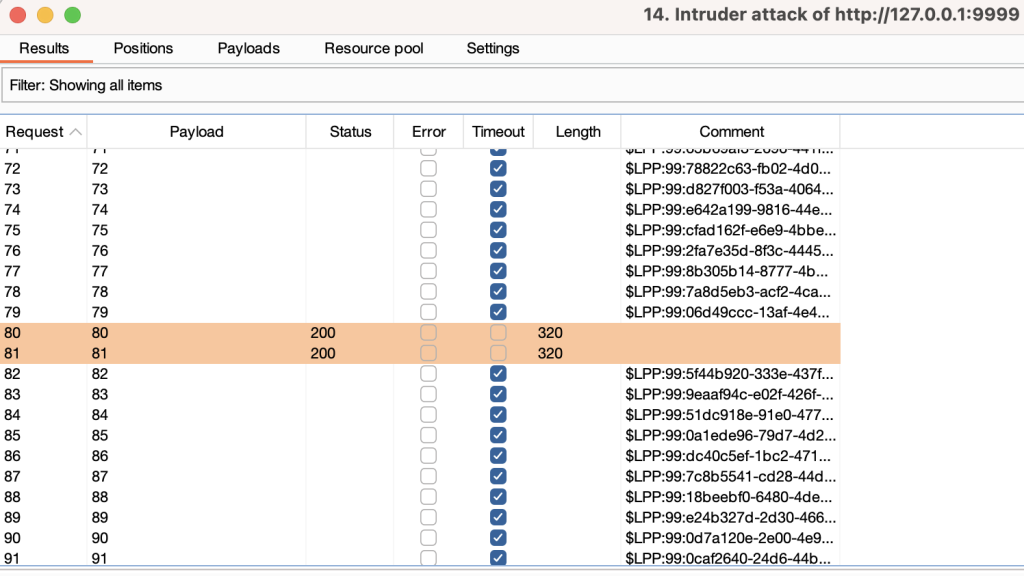
Task: Click the Comment column header
Action: (731, 132)
